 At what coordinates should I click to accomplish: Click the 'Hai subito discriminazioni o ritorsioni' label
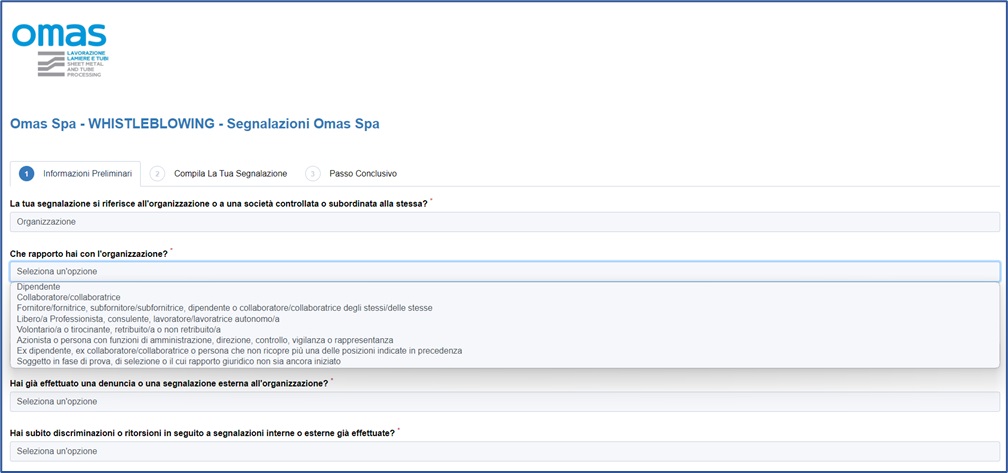(x=202, y=433)
